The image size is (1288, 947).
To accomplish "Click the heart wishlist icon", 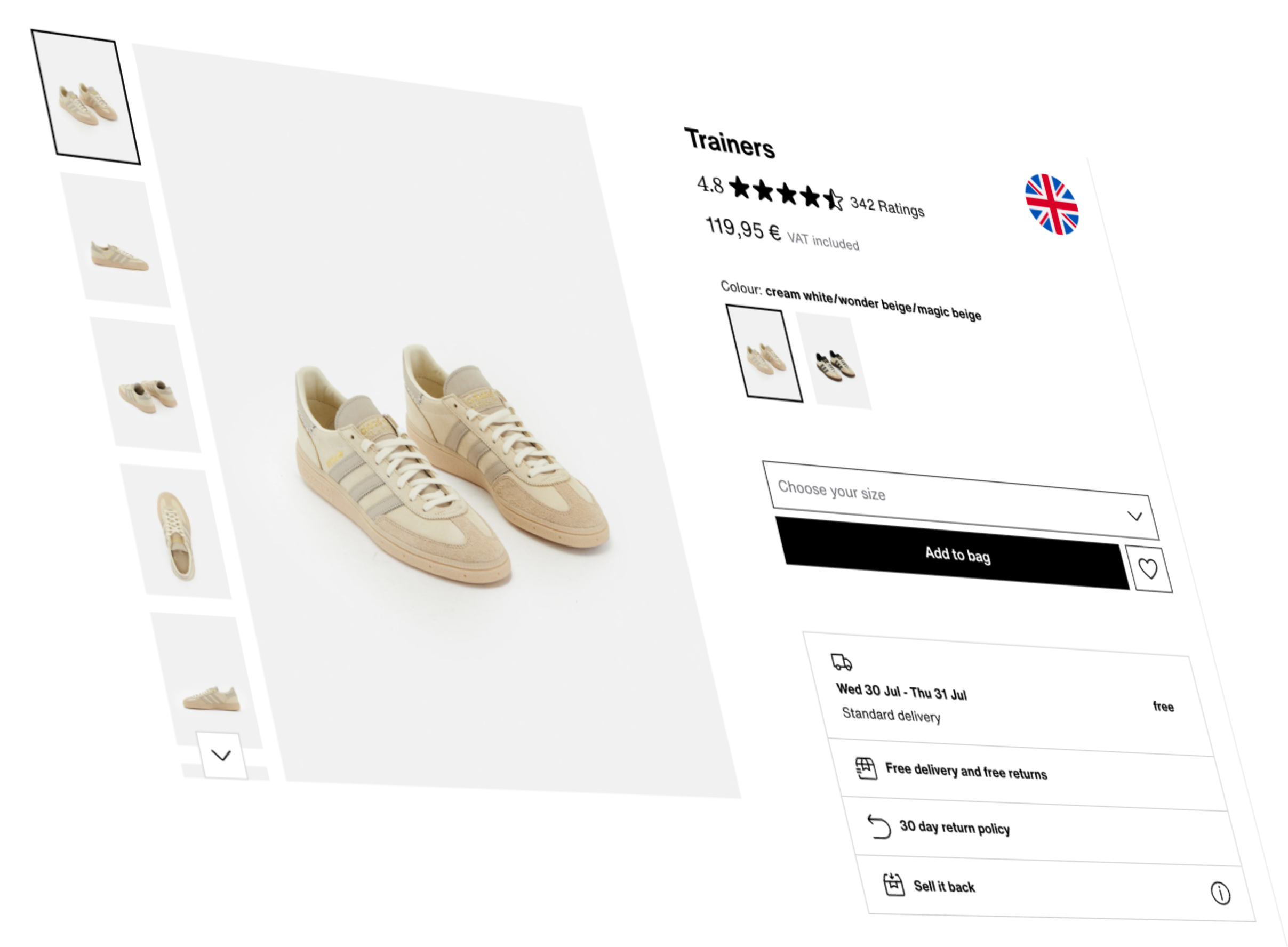I will [1149, 569].
